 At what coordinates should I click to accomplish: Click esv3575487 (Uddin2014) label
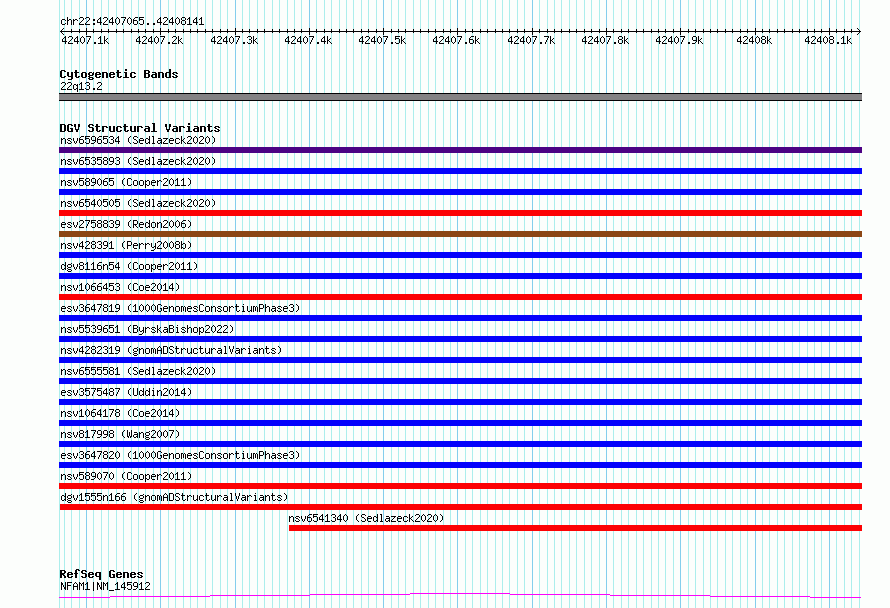point(126,392)
